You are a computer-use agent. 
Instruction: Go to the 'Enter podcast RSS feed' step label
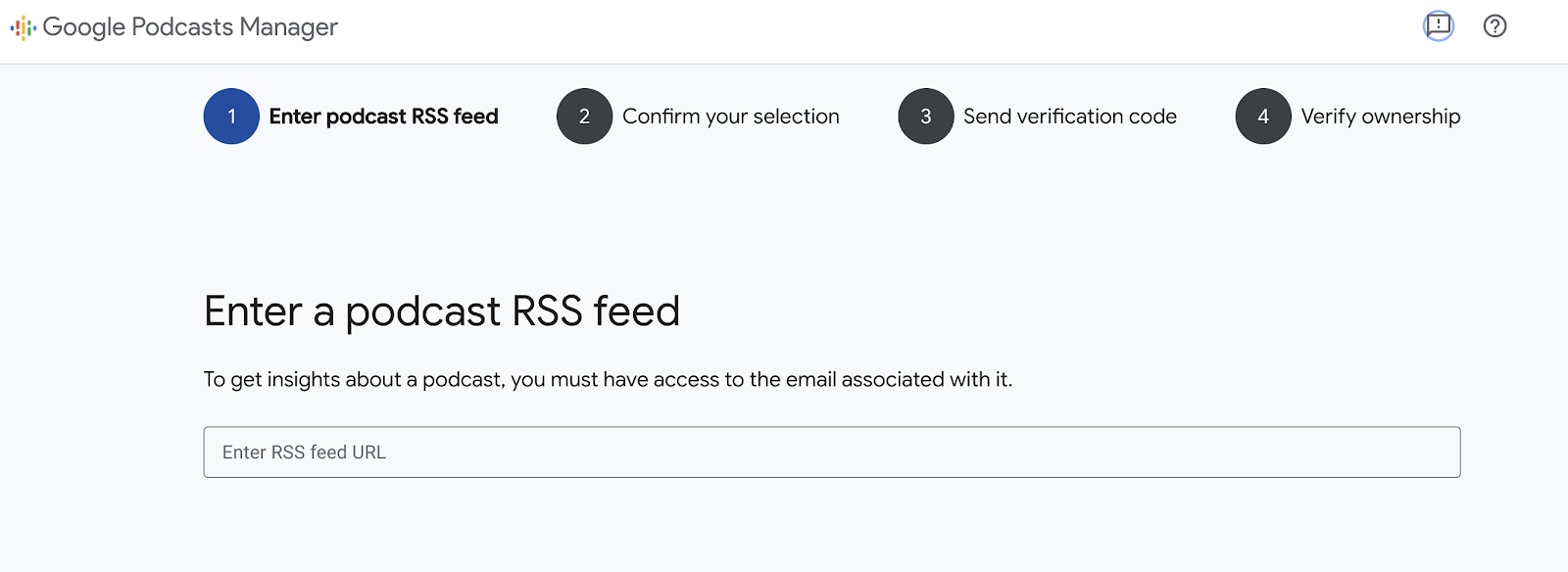pyautogui.click(x=383, y=117)
